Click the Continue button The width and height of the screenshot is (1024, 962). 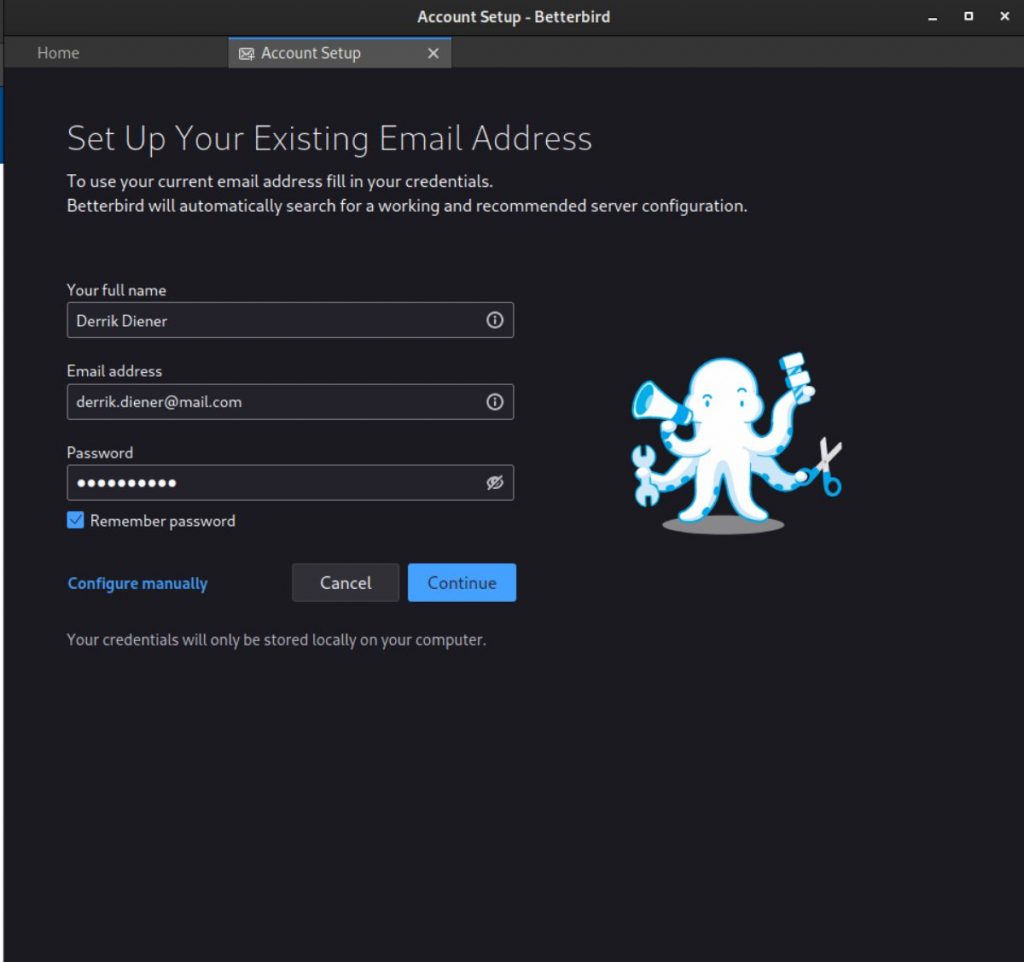(462, 583)
